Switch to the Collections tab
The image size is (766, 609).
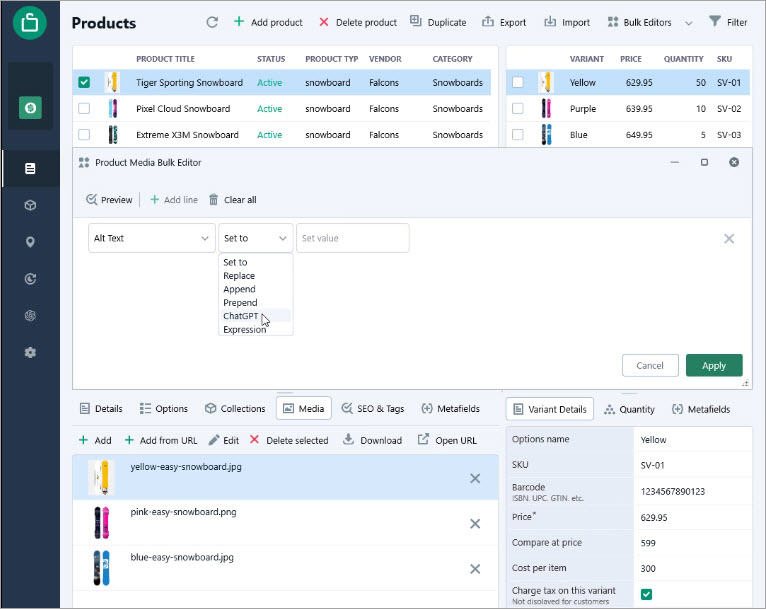pyautogui.click(x=235, y=408)
